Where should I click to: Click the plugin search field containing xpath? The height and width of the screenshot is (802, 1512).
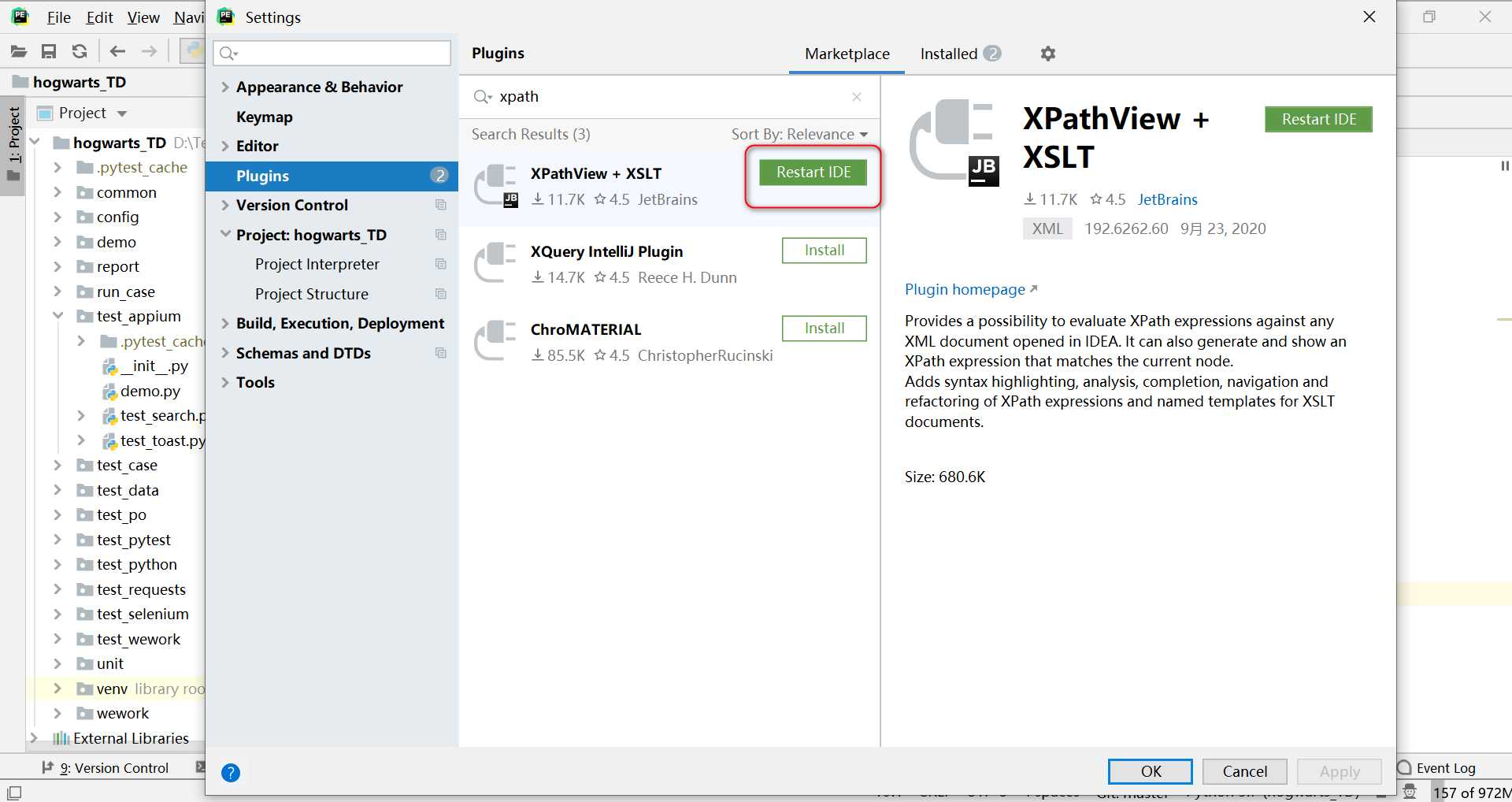pos(669,97)
